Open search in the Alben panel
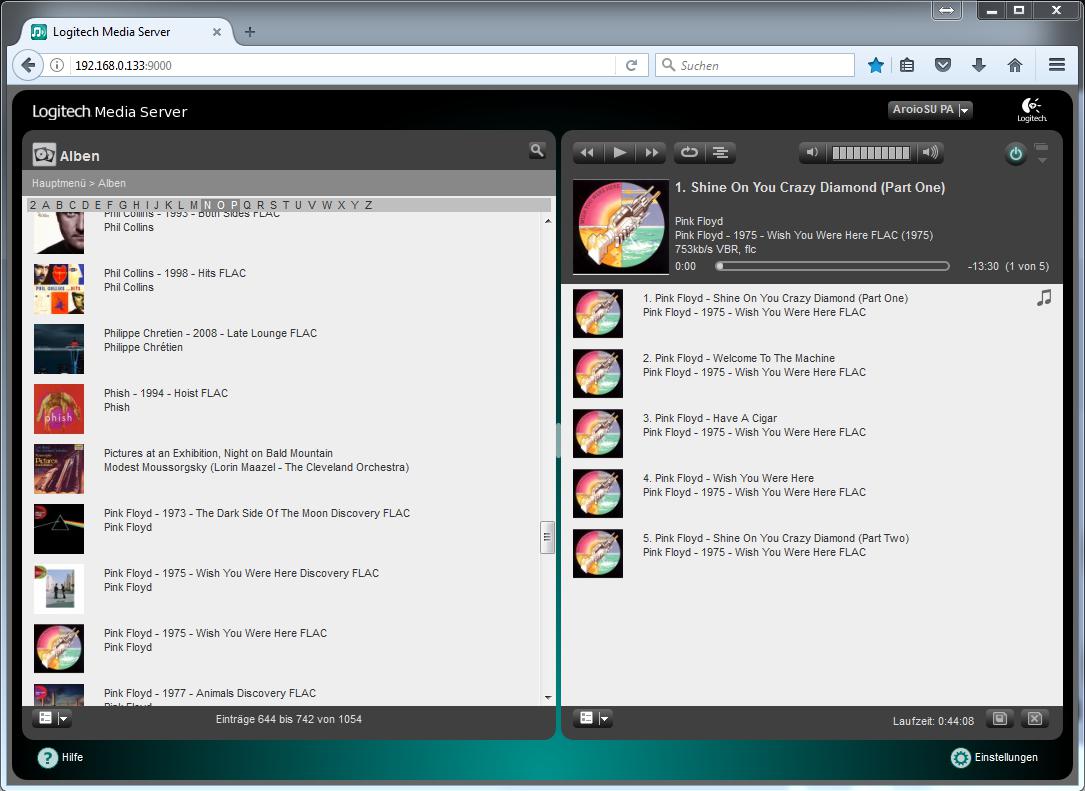Image resolution: width=1085 pixels, height=791 pixels. coord(537,150)
